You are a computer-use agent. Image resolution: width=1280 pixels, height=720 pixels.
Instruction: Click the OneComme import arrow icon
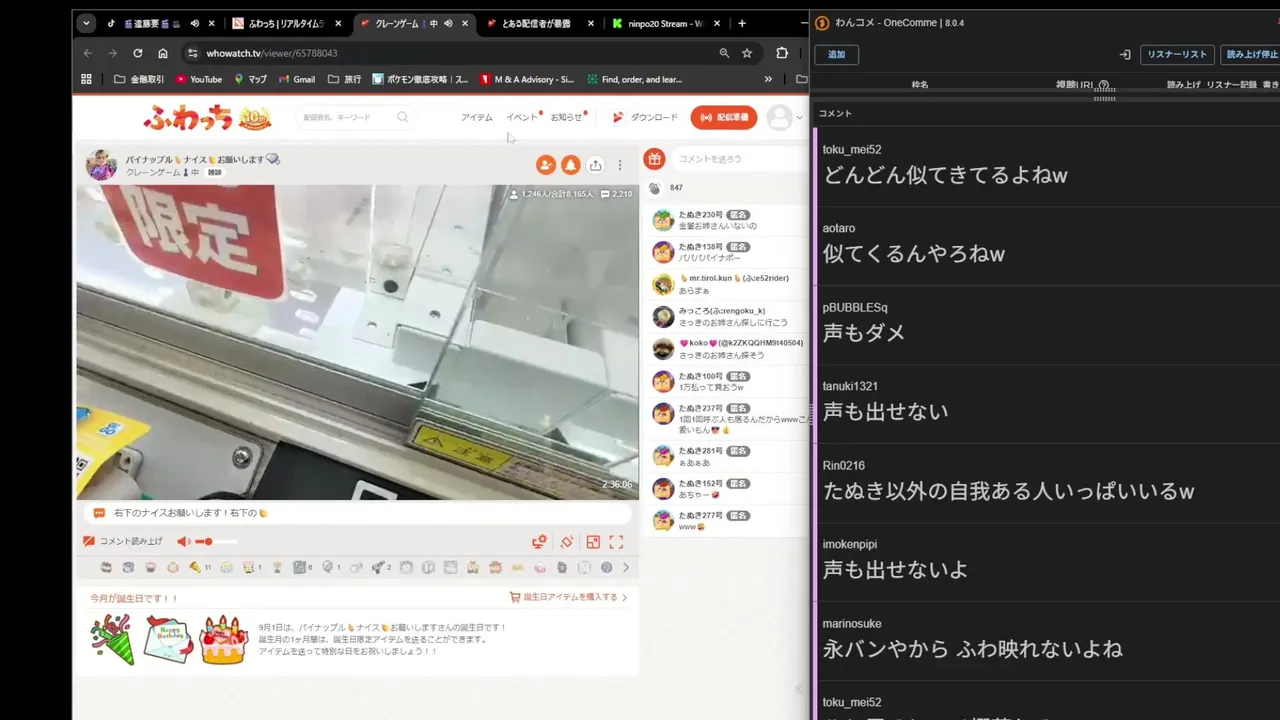pyautogui.click(x=1124, y=54)
